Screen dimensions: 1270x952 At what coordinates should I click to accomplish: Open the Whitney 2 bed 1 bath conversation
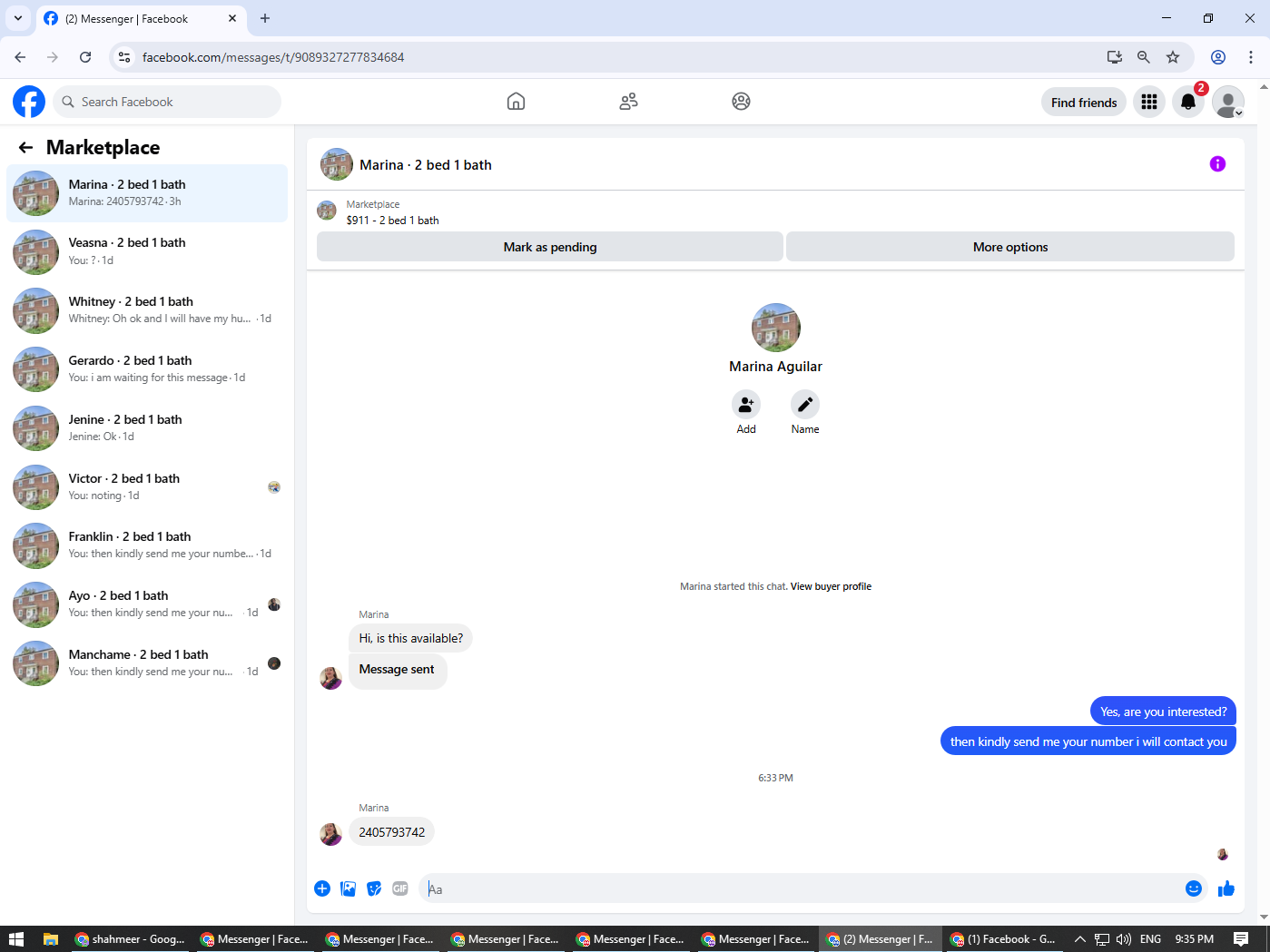tap(147, 310)
